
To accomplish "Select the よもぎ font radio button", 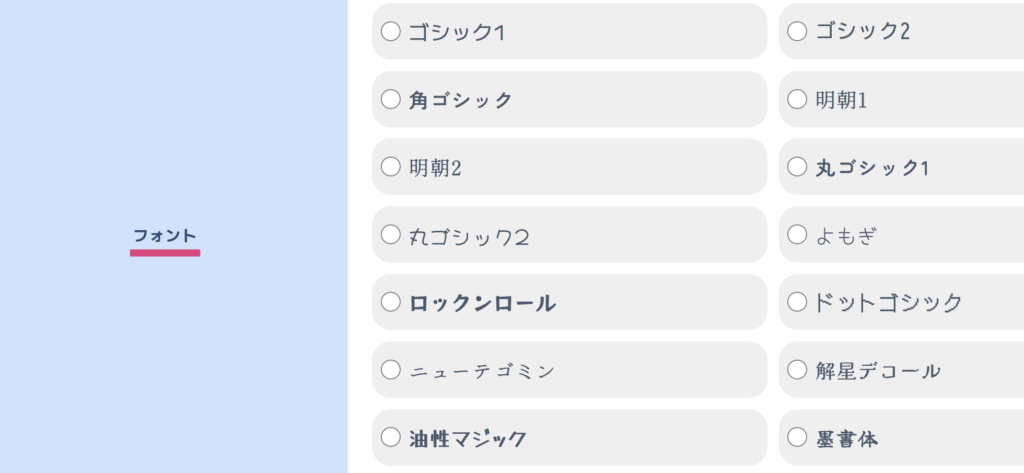I will [797, 235].
